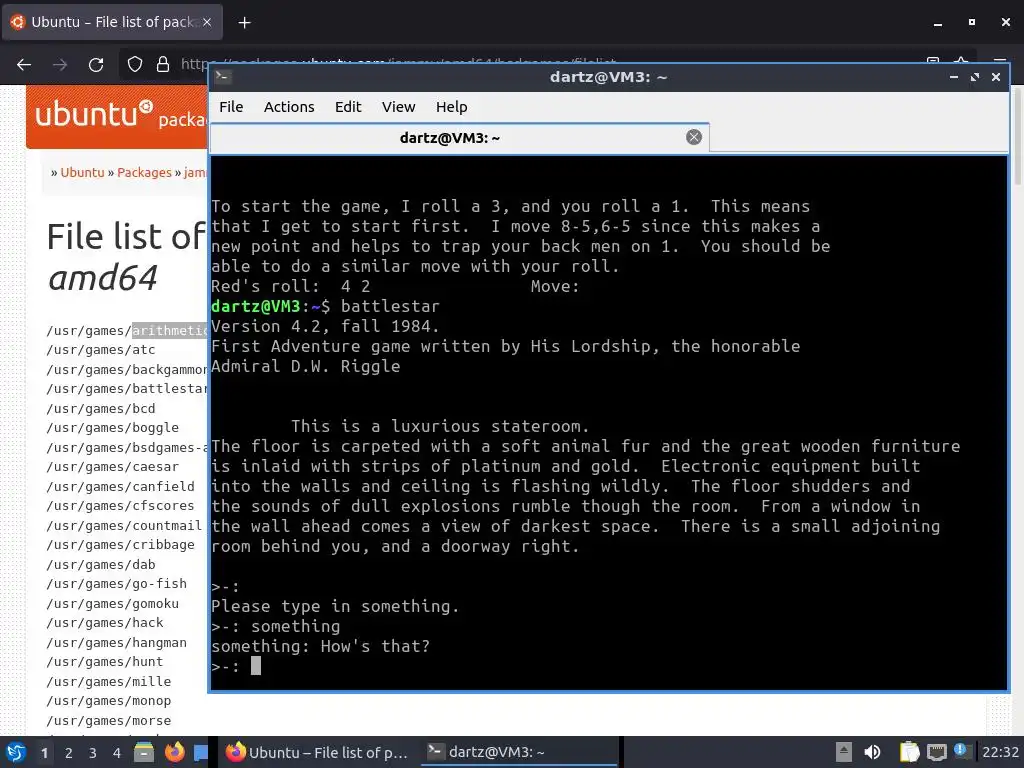
Task: Click /usr/games/hack entry
Action: point(104,623)
